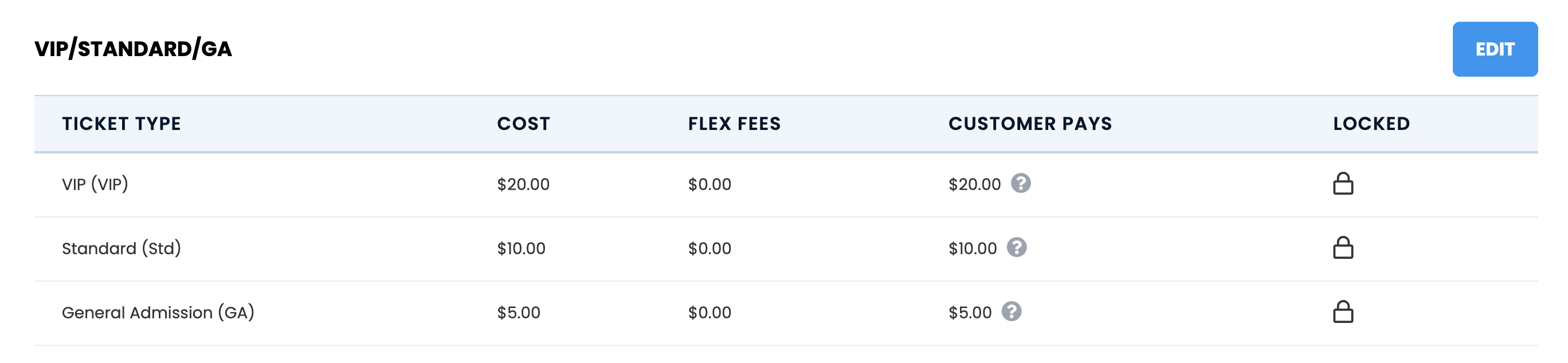Open help icon next to $5.00 customer price
The image size is (1568, 363).
[x=1012, y=311]
